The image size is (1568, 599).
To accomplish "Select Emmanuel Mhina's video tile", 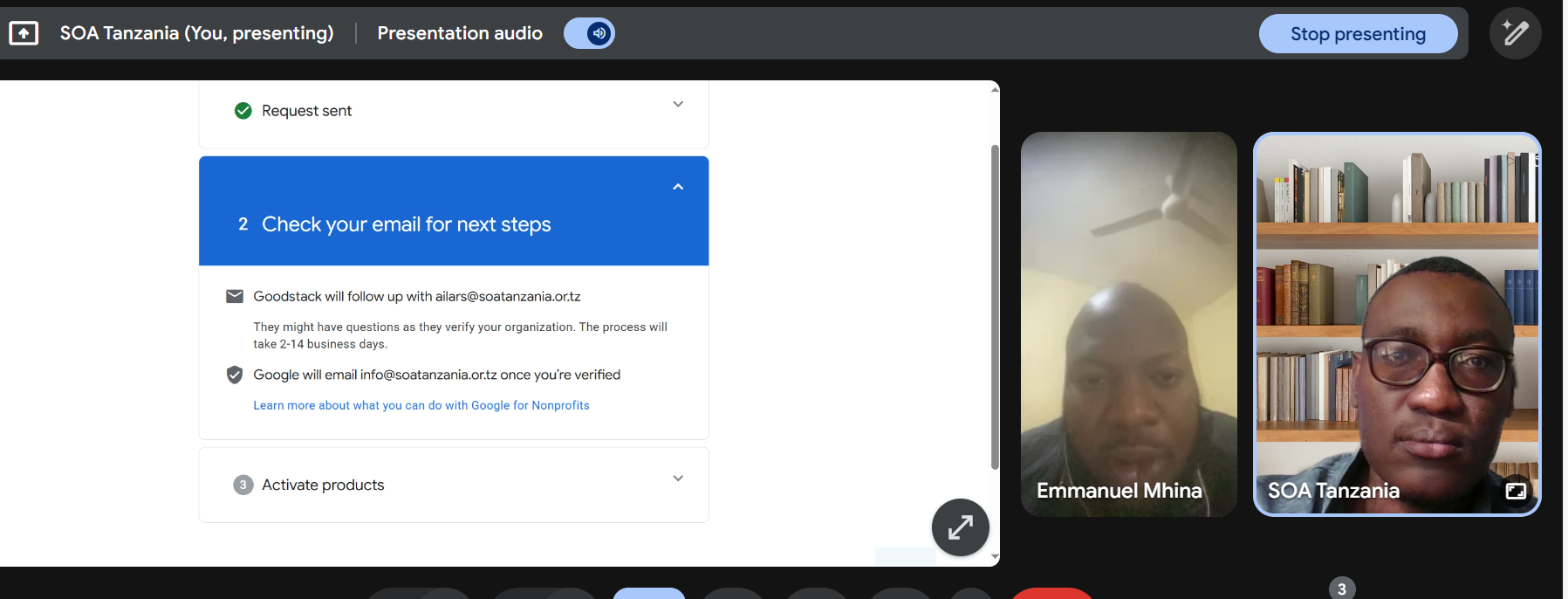I will [1128, 324].
